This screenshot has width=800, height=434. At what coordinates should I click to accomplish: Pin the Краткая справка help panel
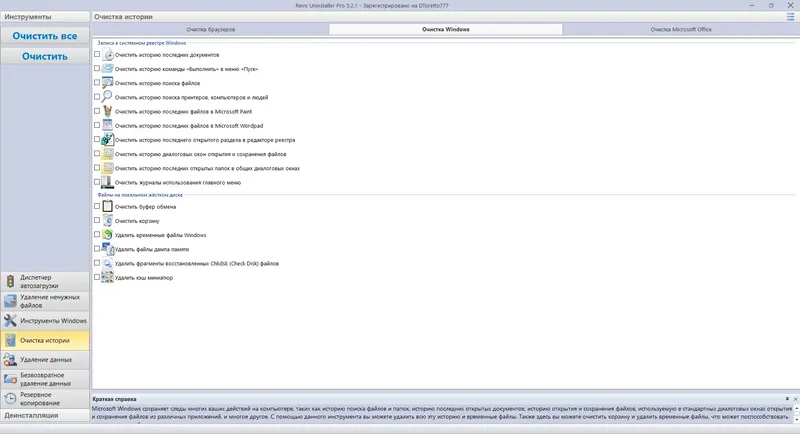click(787, 399)
